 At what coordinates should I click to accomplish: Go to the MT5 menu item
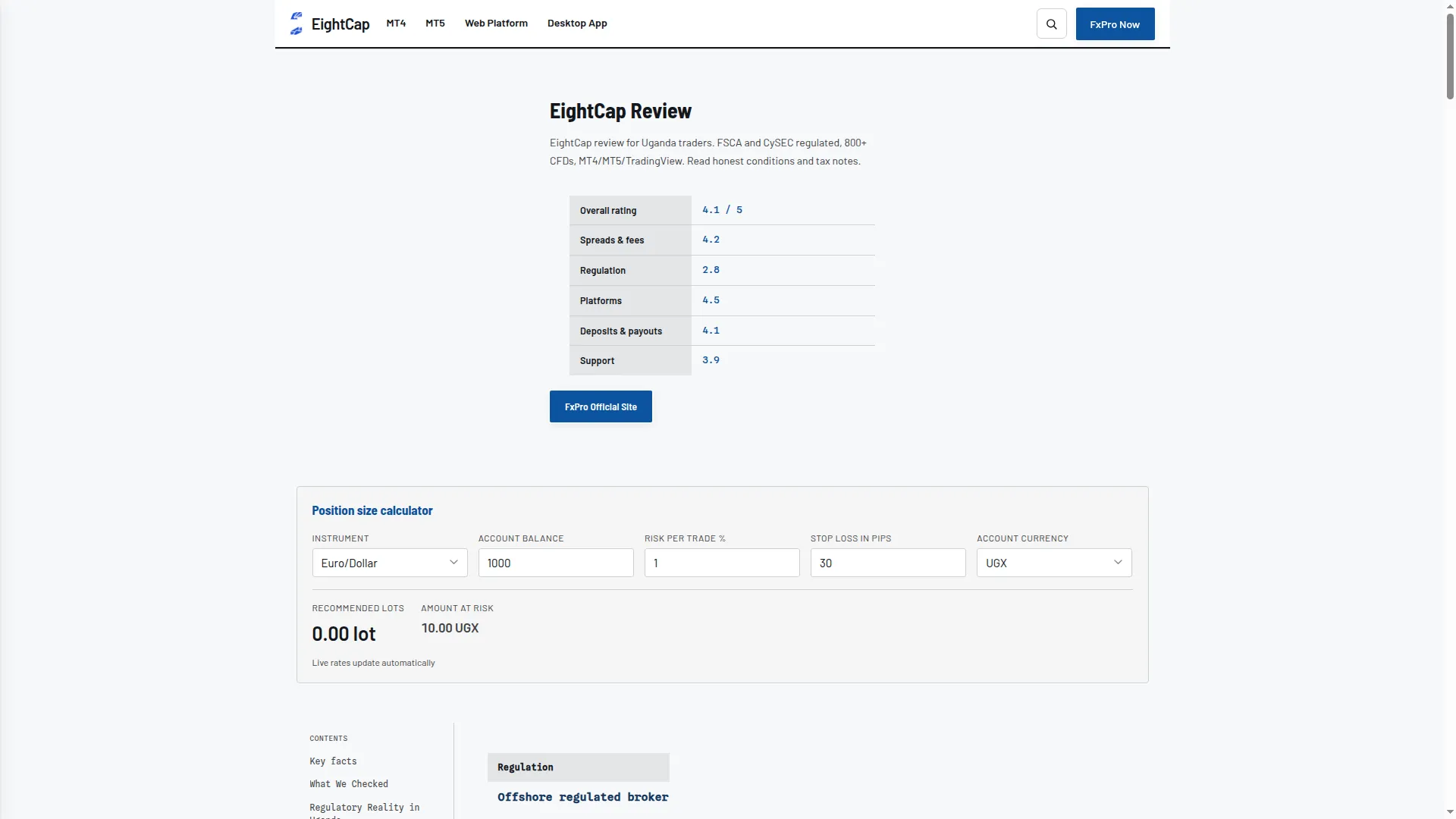pos(435,24)
